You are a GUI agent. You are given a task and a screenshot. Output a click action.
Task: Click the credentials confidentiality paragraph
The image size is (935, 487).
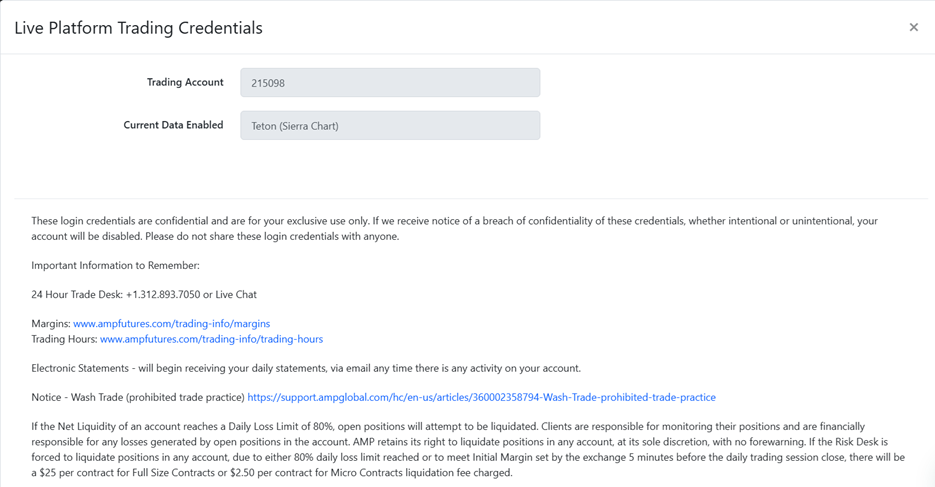click(x=454, y=229)
